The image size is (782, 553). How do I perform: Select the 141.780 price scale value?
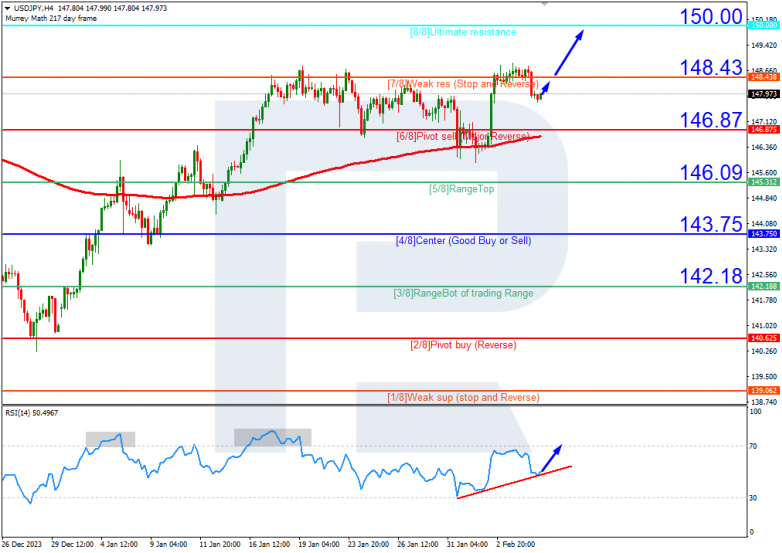(765, 300)
